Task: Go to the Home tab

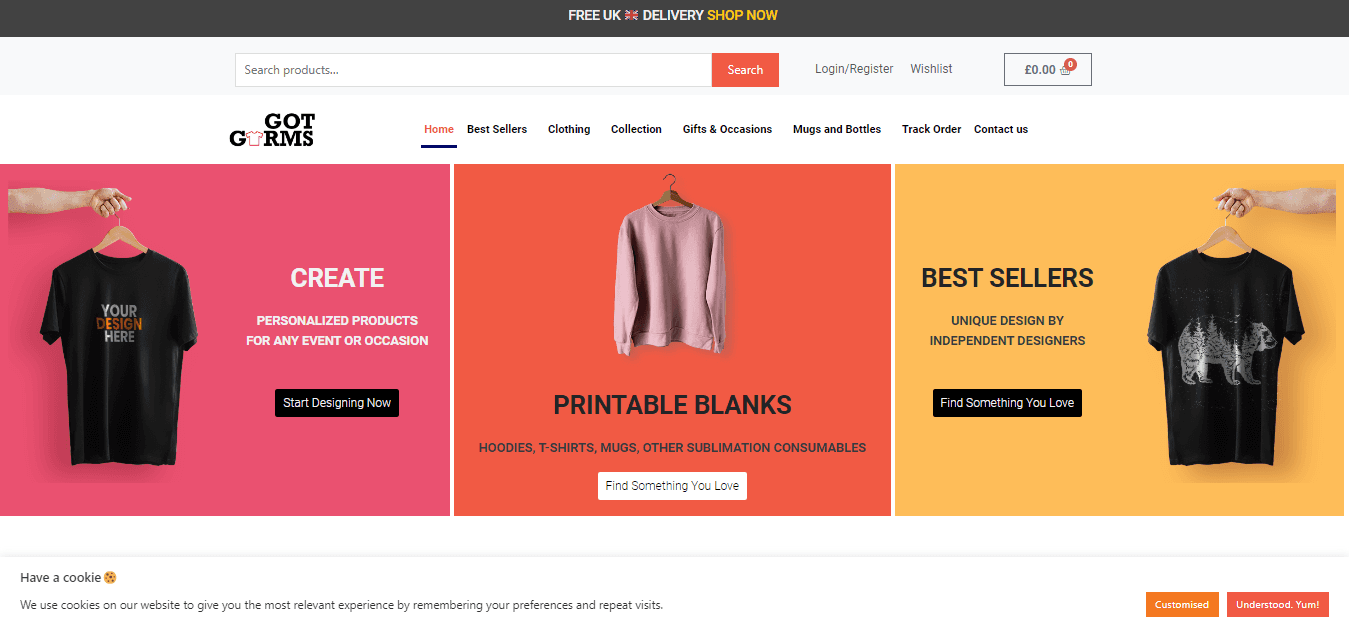Action: pyautogui.click(x=438, y=129)
